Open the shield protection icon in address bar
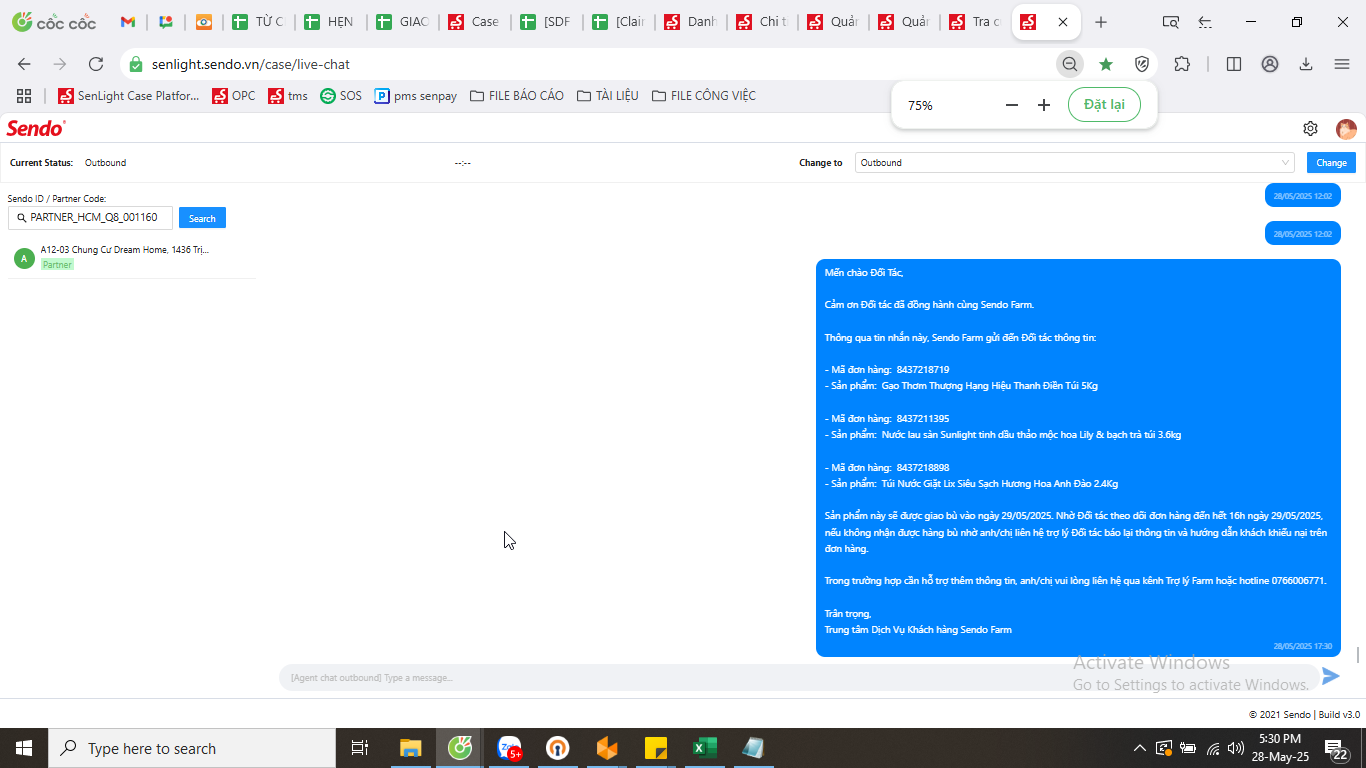 pyautogui.click(x=1142, y=64)
